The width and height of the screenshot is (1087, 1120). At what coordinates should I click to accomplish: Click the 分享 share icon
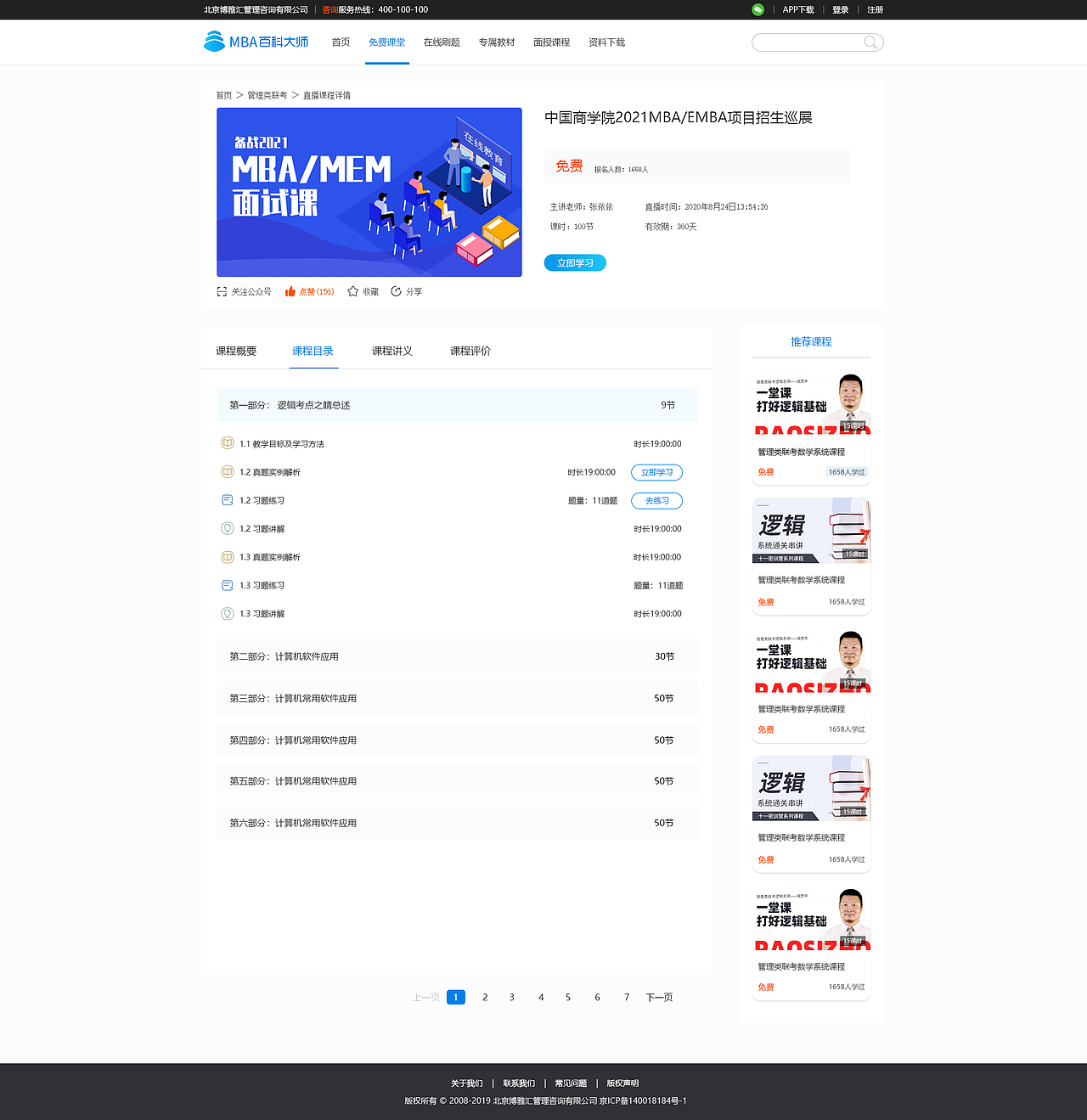click(x=396, y=291)
